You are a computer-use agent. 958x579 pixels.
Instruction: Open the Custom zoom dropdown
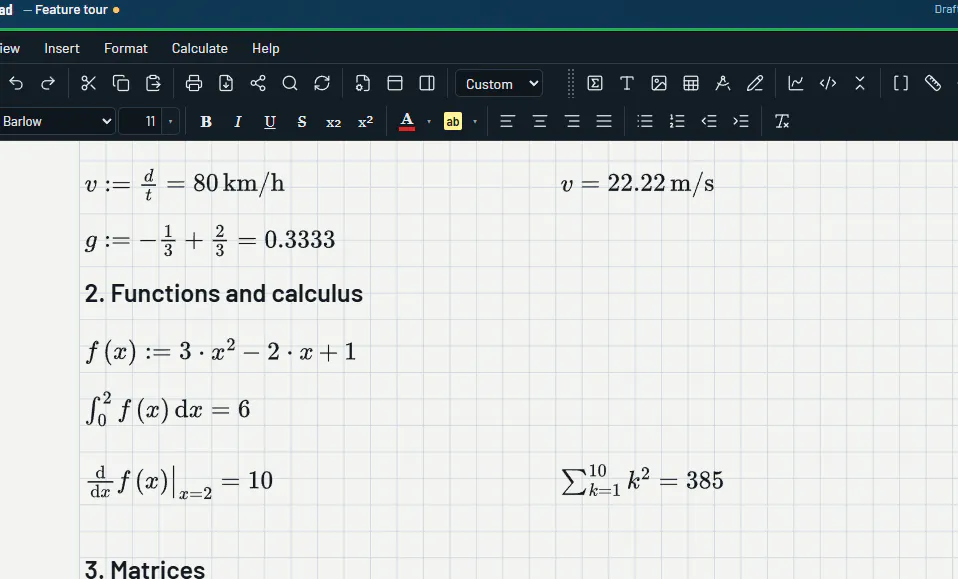499,84
